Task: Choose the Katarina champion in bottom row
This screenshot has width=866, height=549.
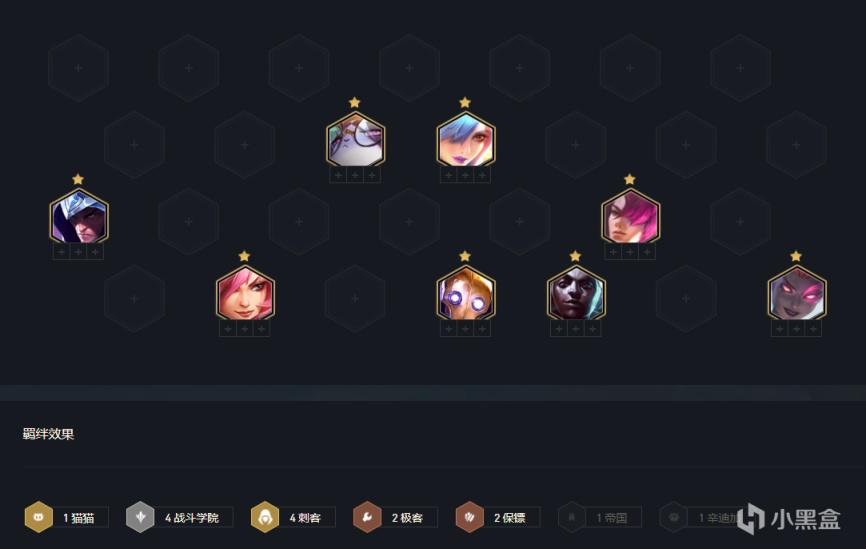Action: point(245,293)
